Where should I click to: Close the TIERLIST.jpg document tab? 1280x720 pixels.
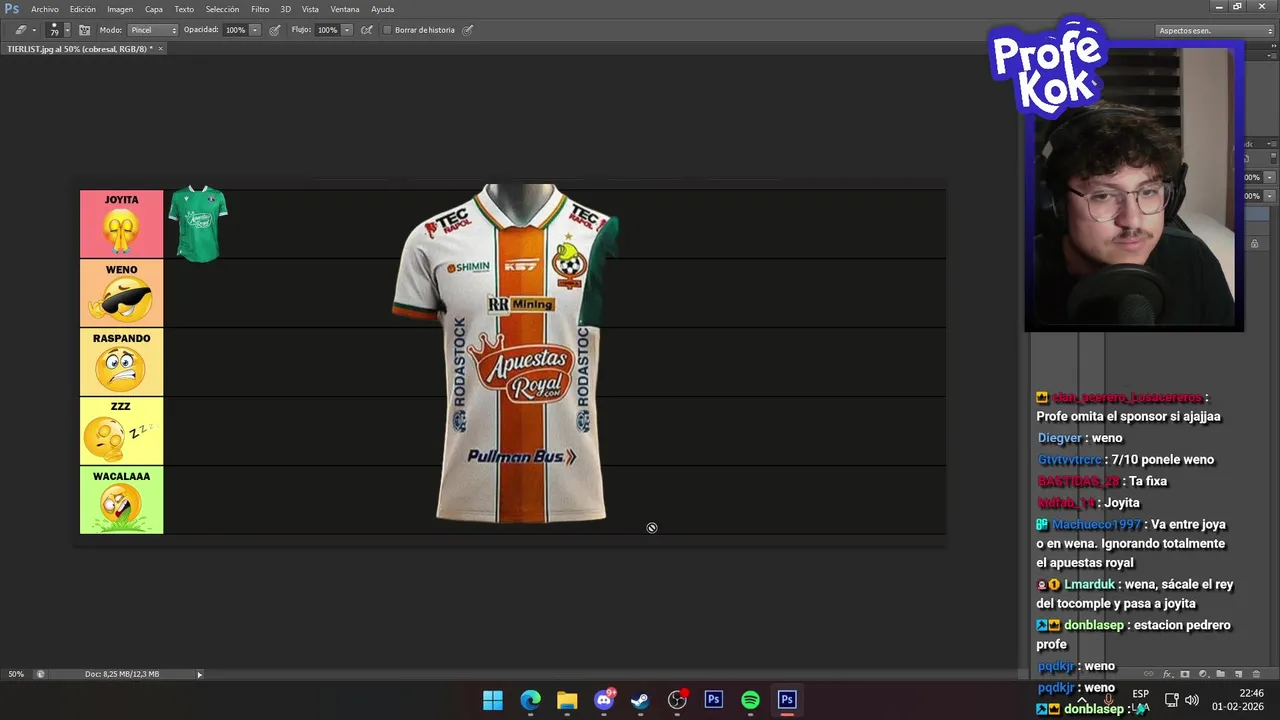click(160, 48)
